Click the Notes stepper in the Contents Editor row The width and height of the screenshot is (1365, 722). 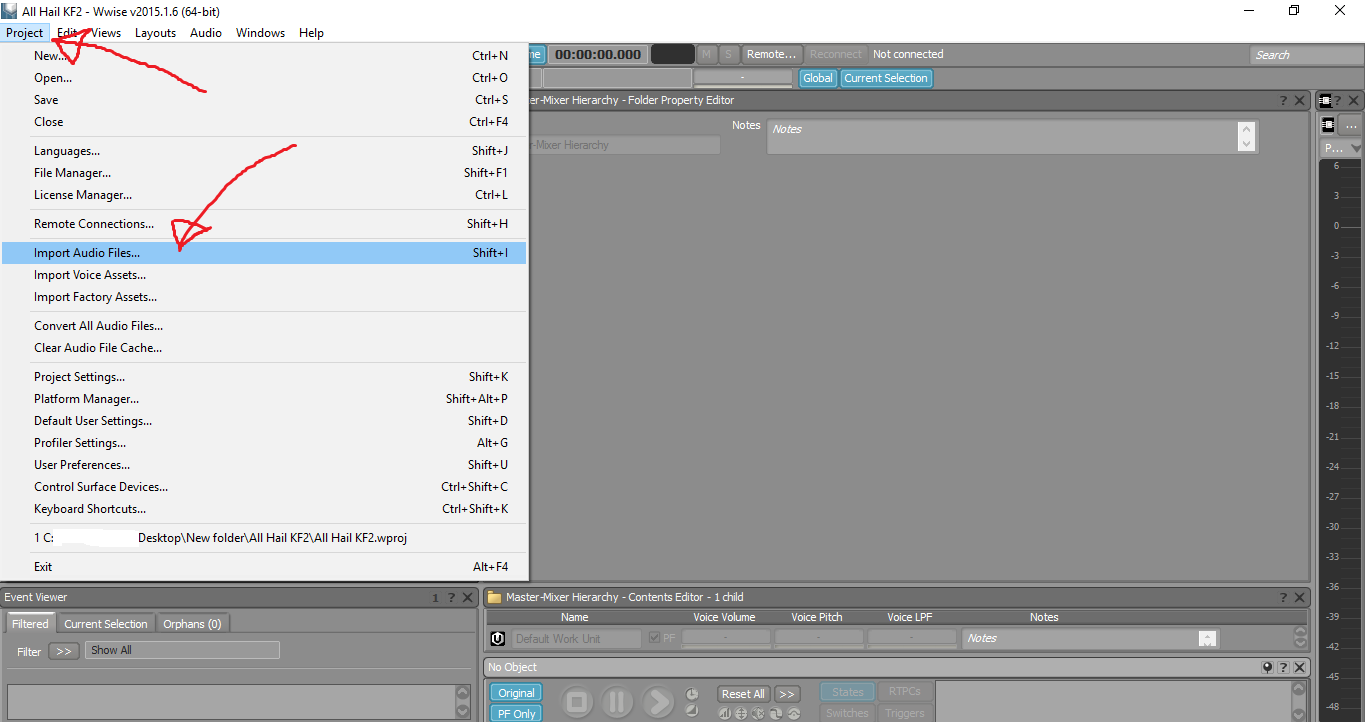[x=1208, y=638]
